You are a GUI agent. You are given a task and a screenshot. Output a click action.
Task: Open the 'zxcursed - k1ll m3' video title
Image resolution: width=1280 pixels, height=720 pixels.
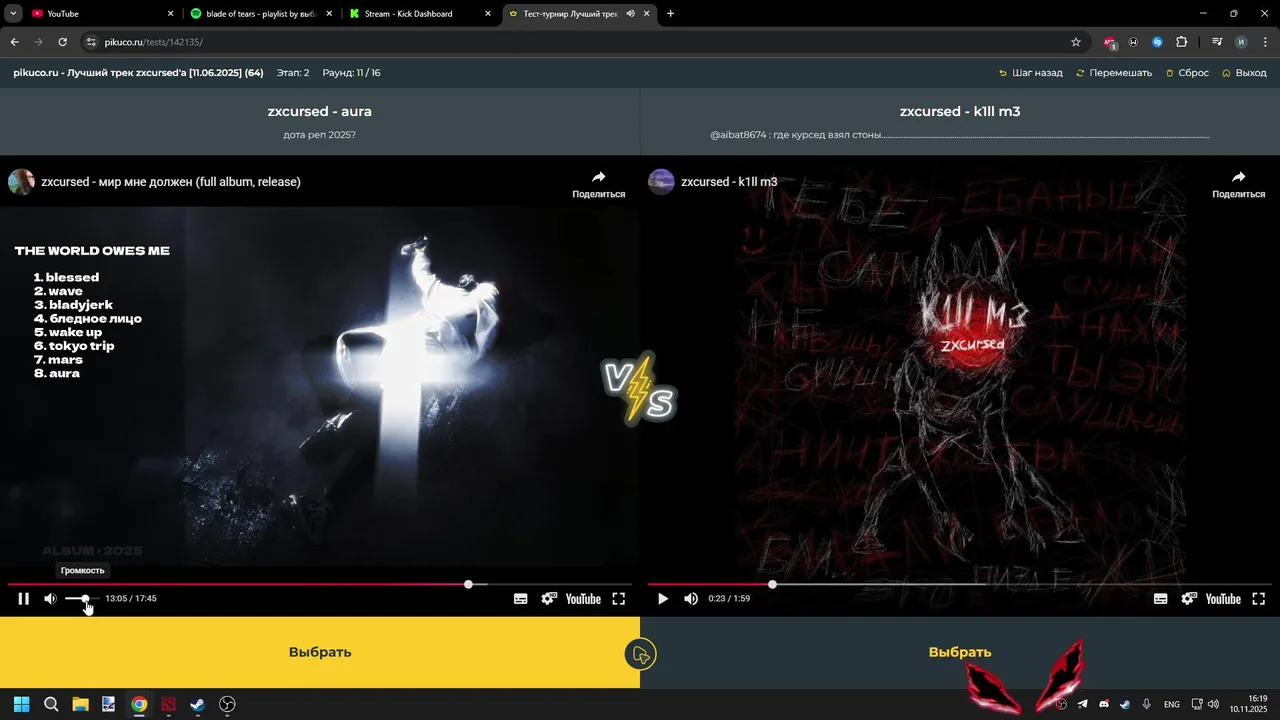tap(729, 182)
